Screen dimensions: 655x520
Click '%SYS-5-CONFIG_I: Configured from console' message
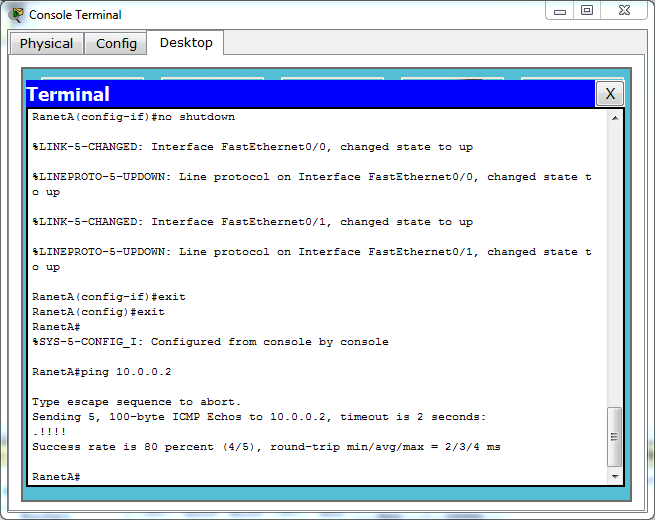coord(210,342)
